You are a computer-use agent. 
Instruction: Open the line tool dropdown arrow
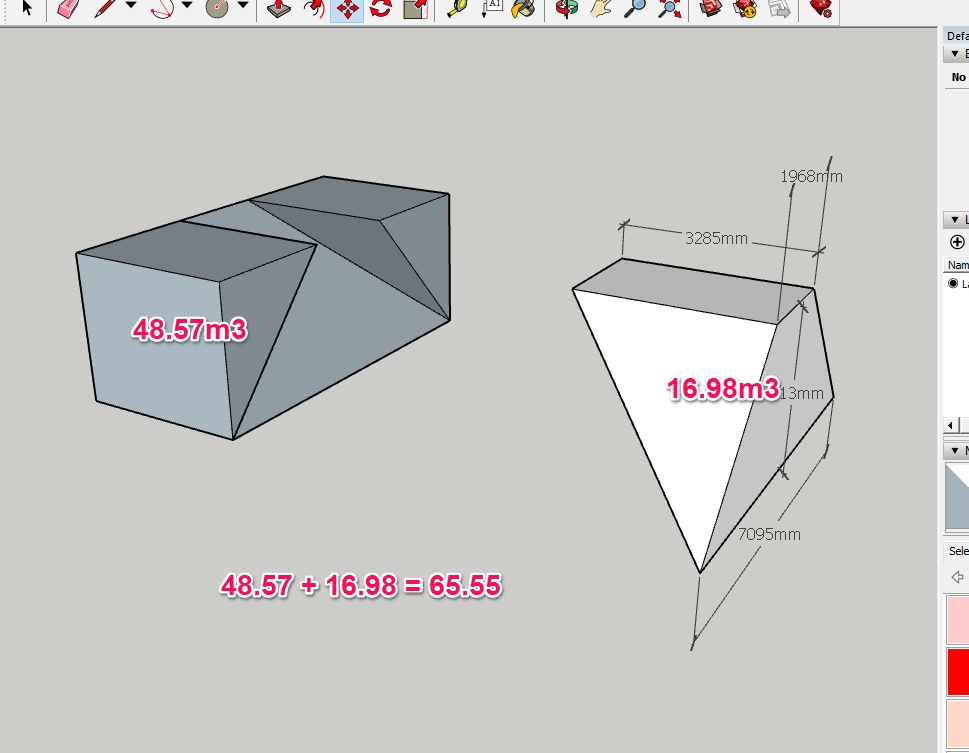(x=131, y=7)
